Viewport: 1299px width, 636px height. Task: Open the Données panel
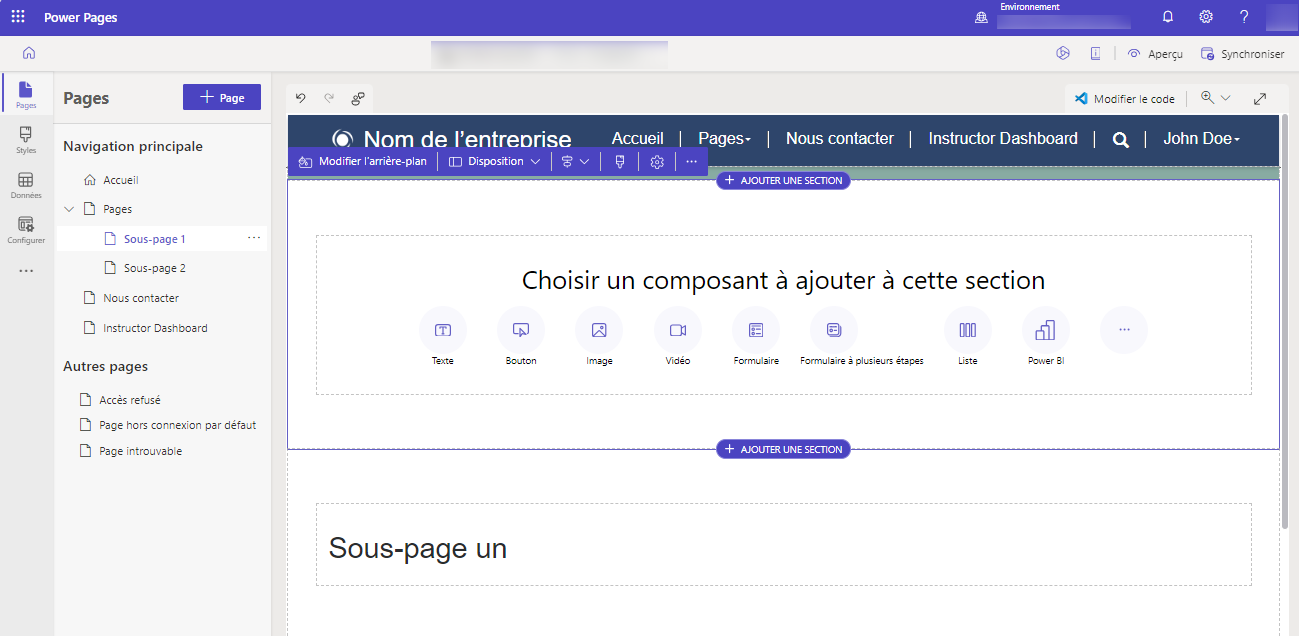[26, 185]
